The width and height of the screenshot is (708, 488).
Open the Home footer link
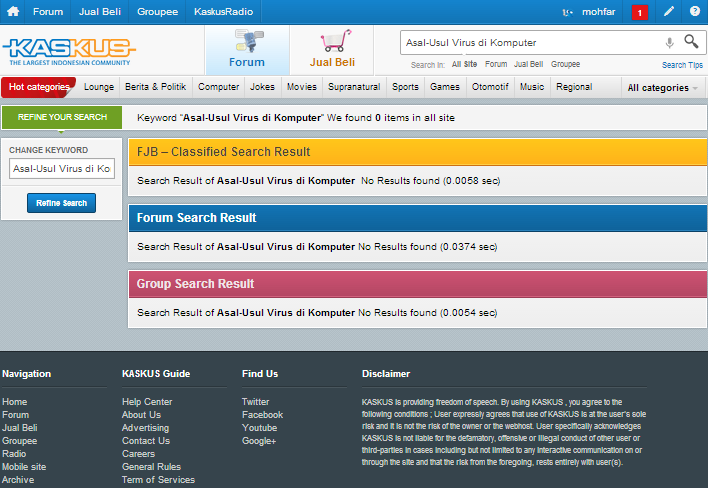[14, 402]
